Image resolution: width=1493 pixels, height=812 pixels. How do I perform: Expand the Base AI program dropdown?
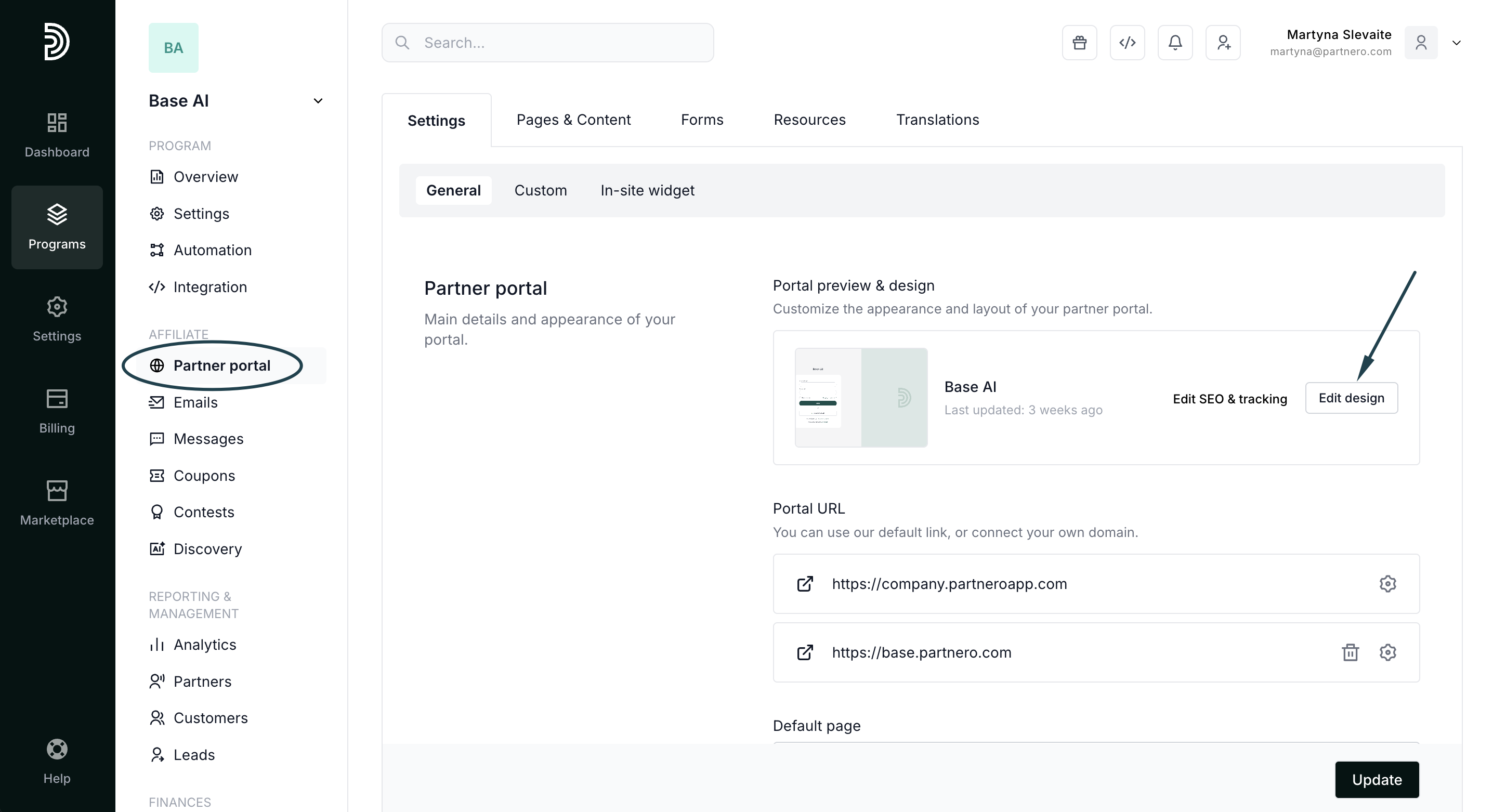pyautogui.click(x=318, y=101)
